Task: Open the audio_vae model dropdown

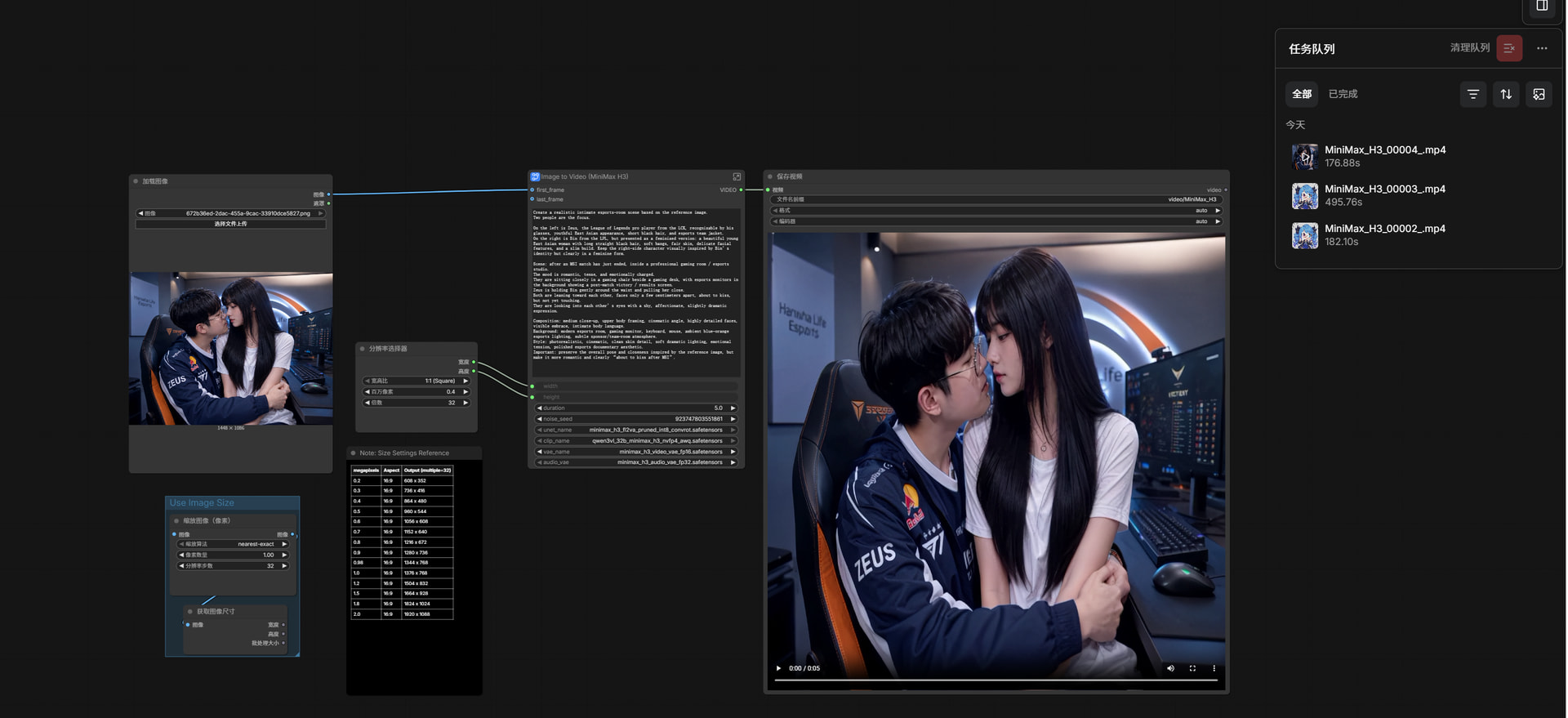Action: click(x=636, y=462)
